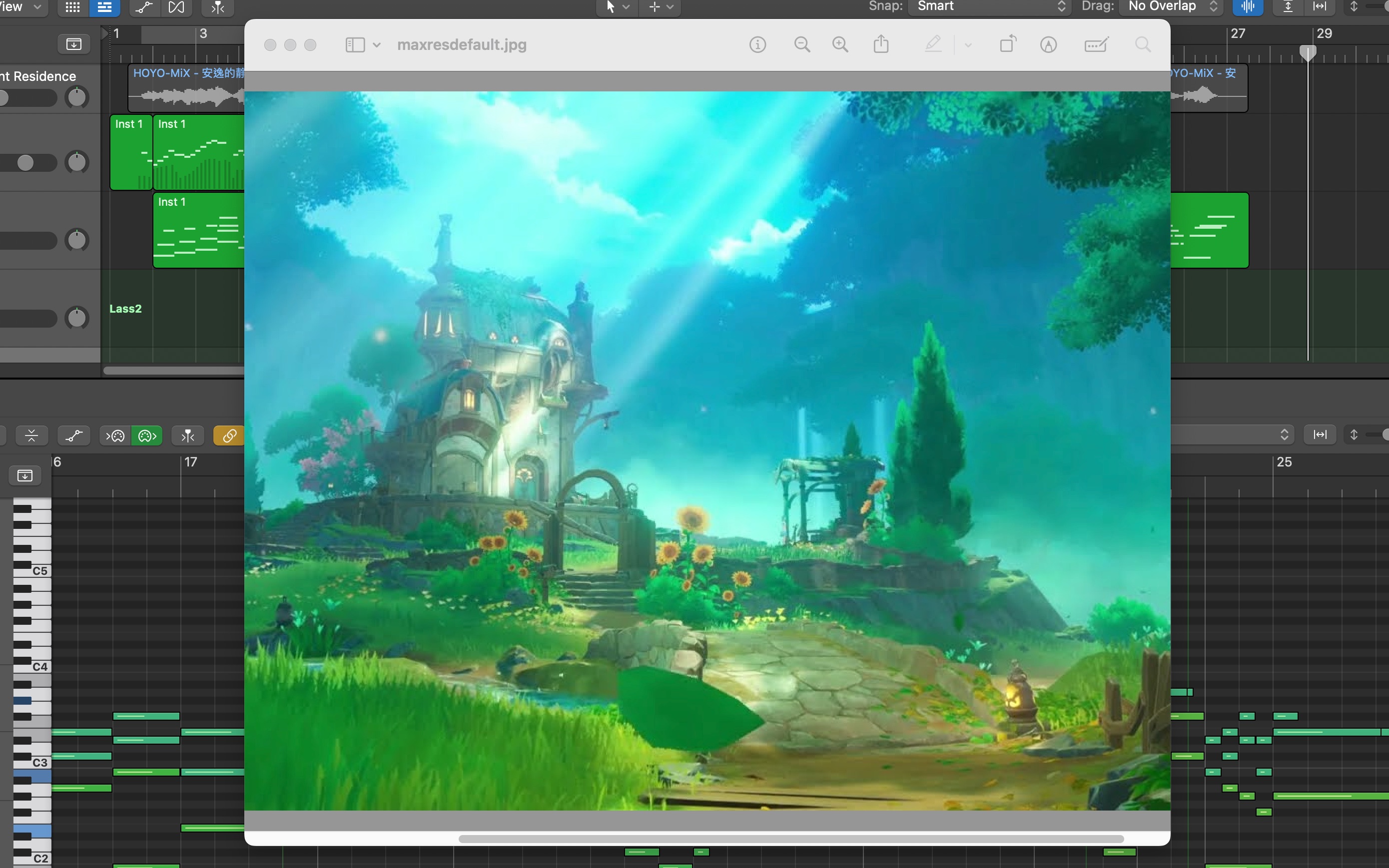Open search in Preview toolbar

[x=1143, y=45]
